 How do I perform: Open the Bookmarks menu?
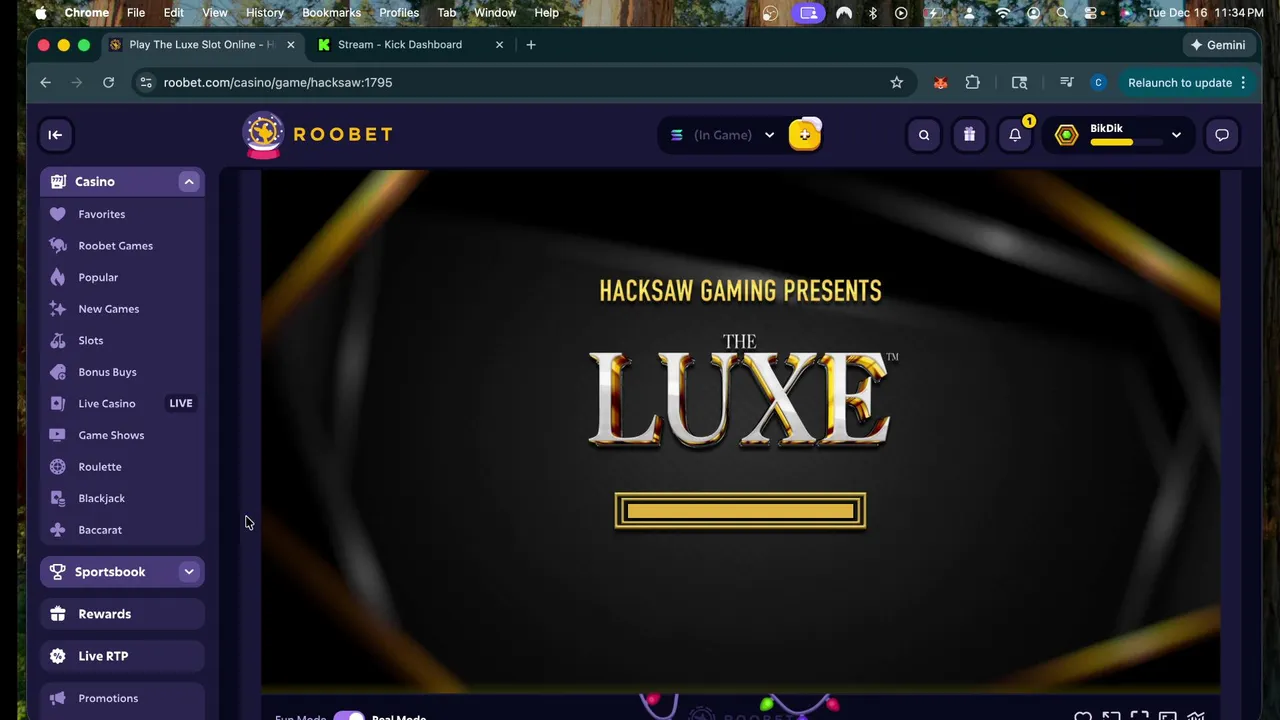coord(331,13)
